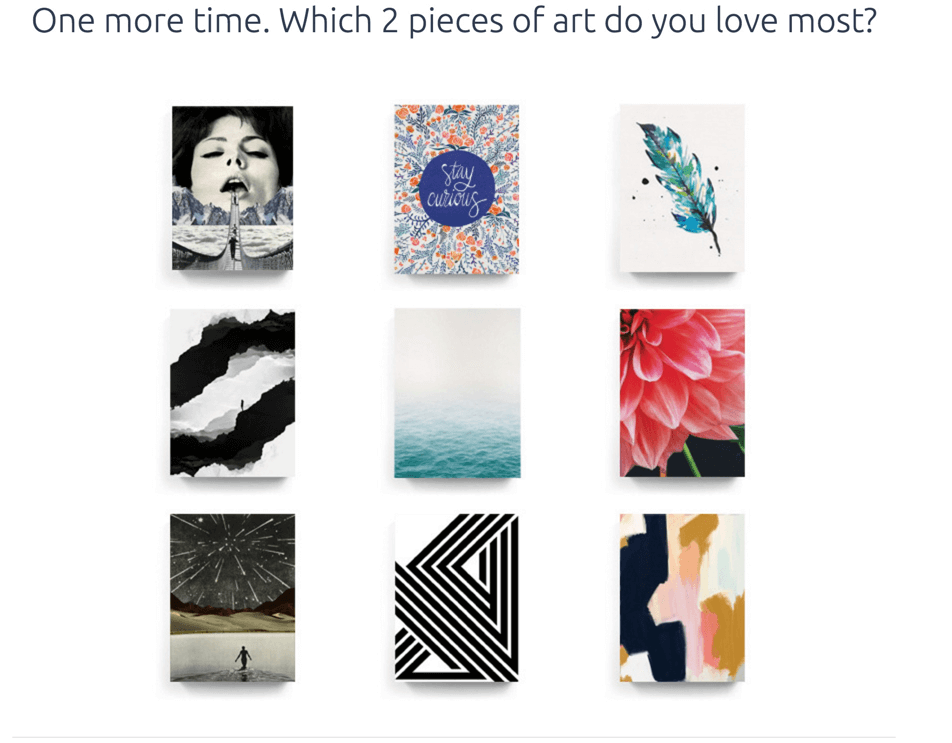952x743 pixels.
Task: Click the tiny figure on the white ridge
Action: pyautogui.click(x=243, y=403)
